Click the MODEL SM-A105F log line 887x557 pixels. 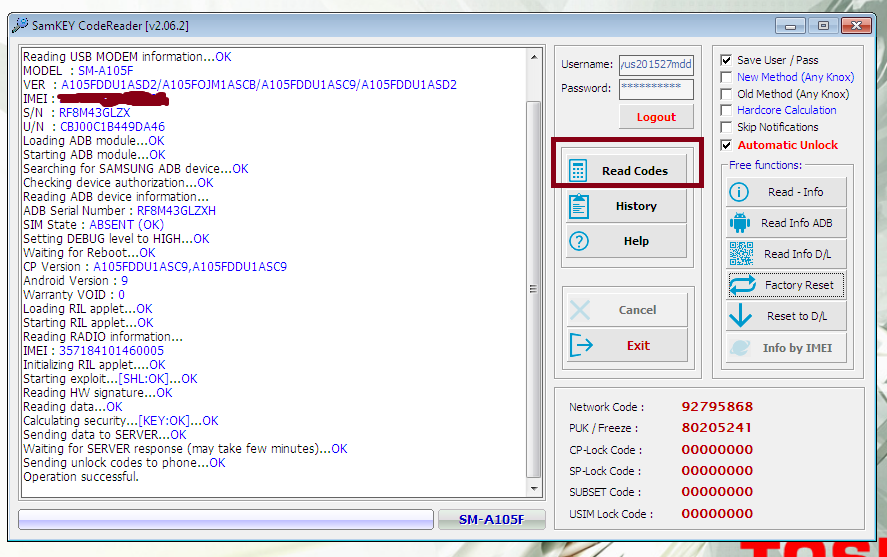pos(78,71)
